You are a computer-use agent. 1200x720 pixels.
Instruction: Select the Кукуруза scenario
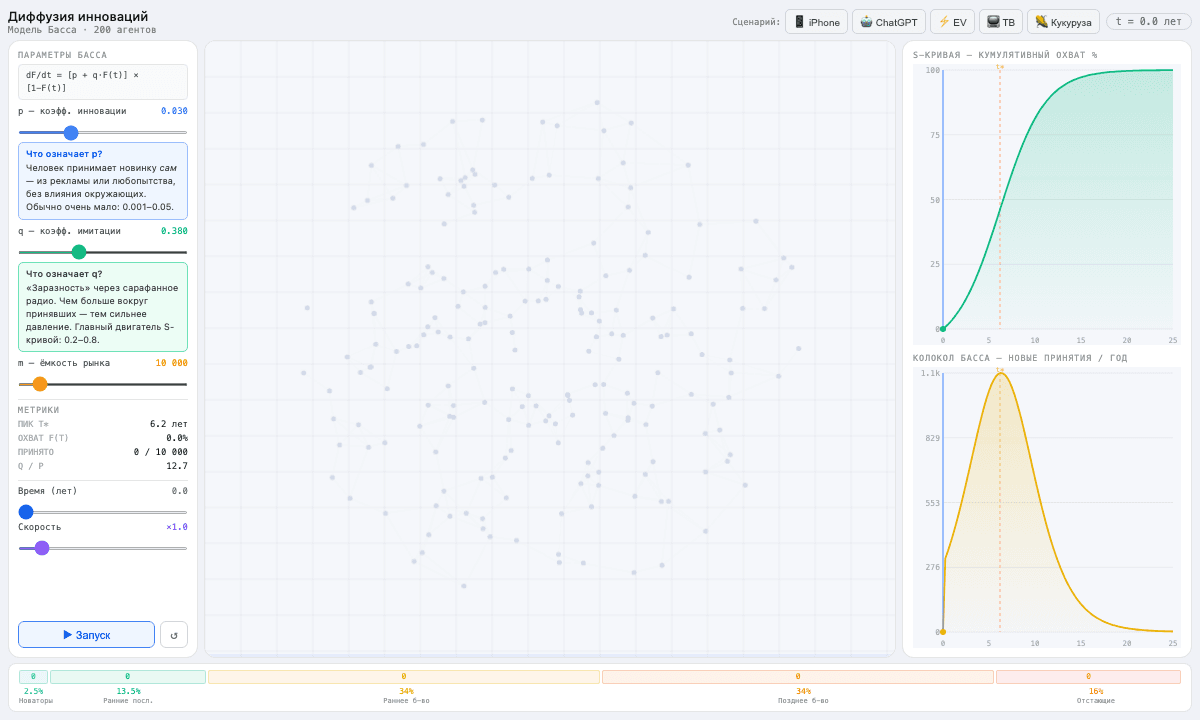[1063, 22]
